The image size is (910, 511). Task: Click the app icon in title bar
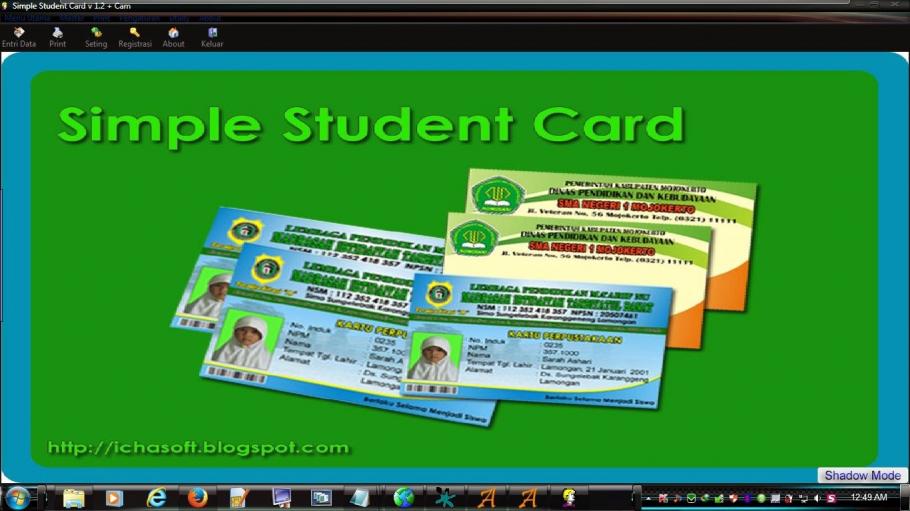tap(5, 6)
